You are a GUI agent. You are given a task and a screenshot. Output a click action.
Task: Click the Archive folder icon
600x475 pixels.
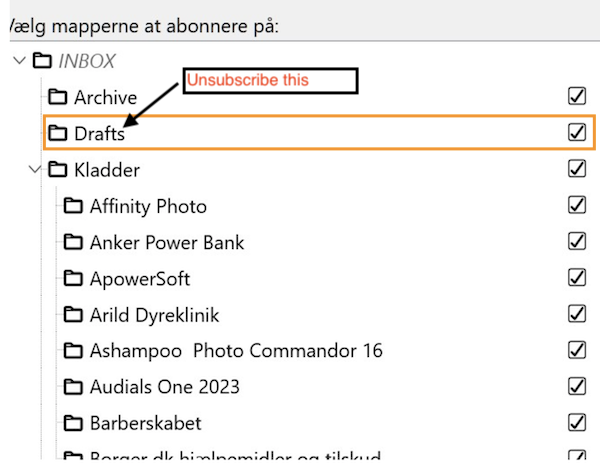click(57, 97)
